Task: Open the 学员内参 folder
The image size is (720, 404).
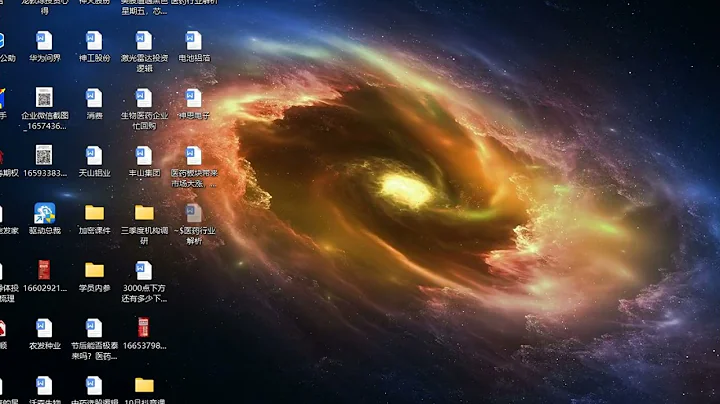Action: coord(94,270)
